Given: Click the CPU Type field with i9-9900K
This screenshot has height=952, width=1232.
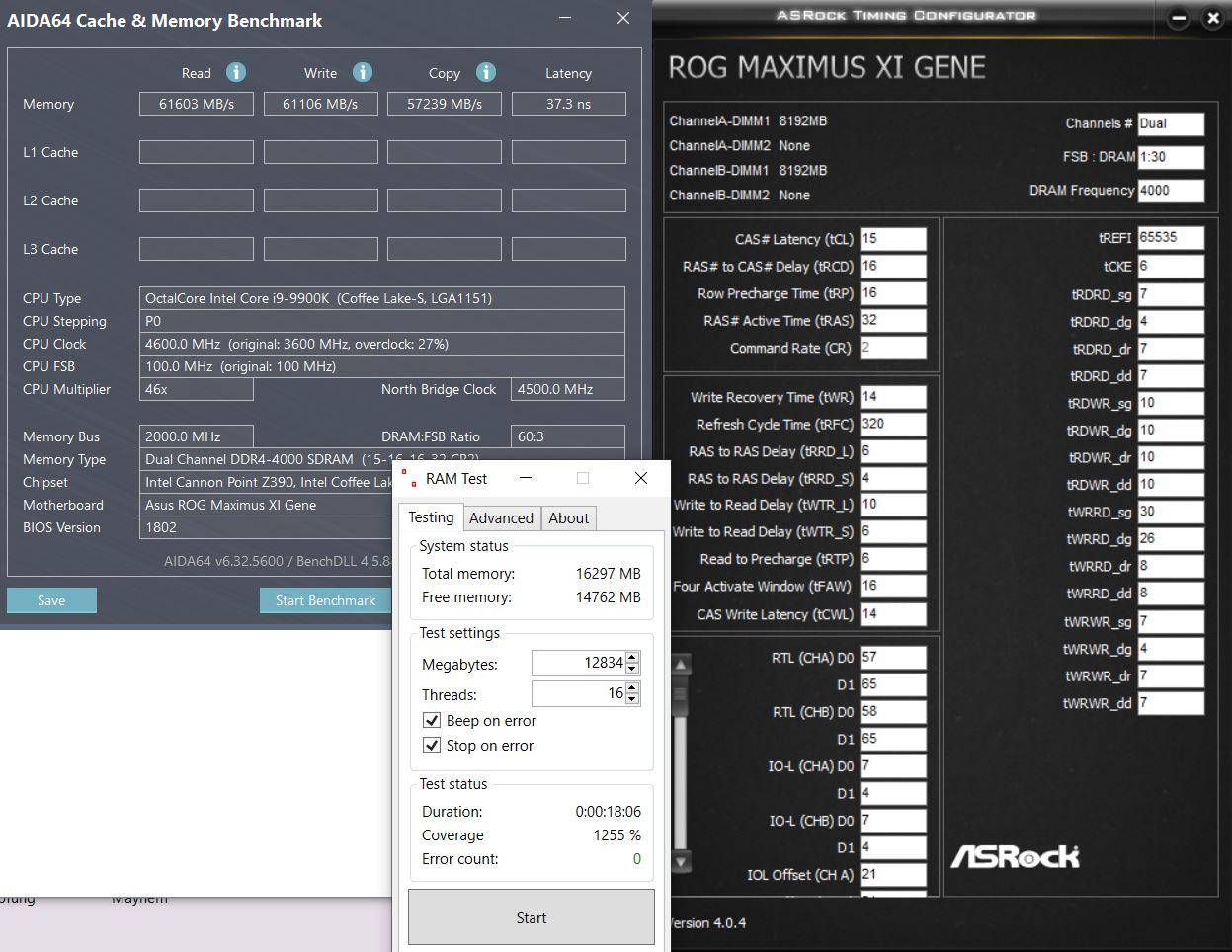Looking at the screenshot, I should point(382,298).
